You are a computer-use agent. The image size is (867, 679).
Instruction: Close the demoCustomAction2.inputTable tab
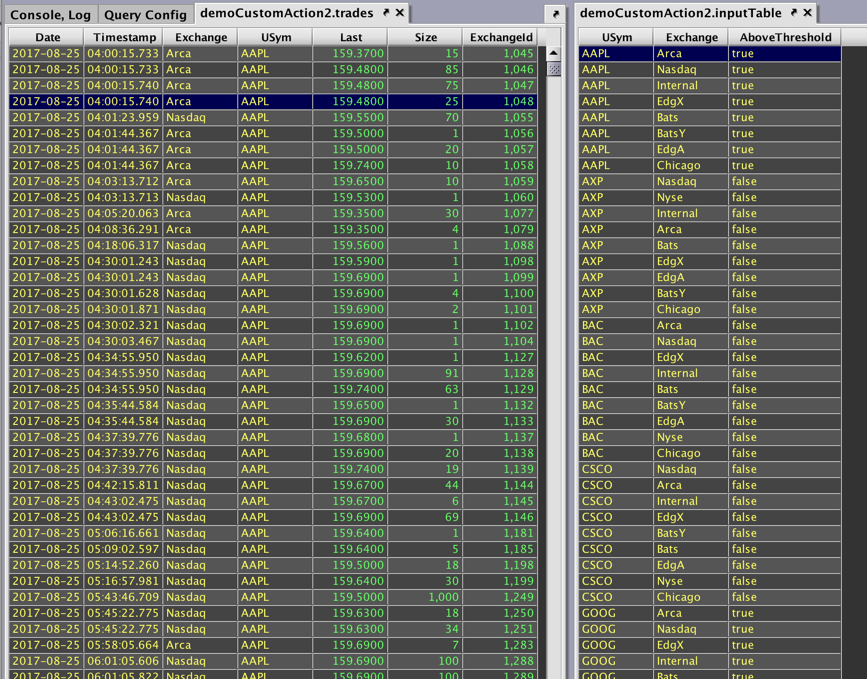808,13
